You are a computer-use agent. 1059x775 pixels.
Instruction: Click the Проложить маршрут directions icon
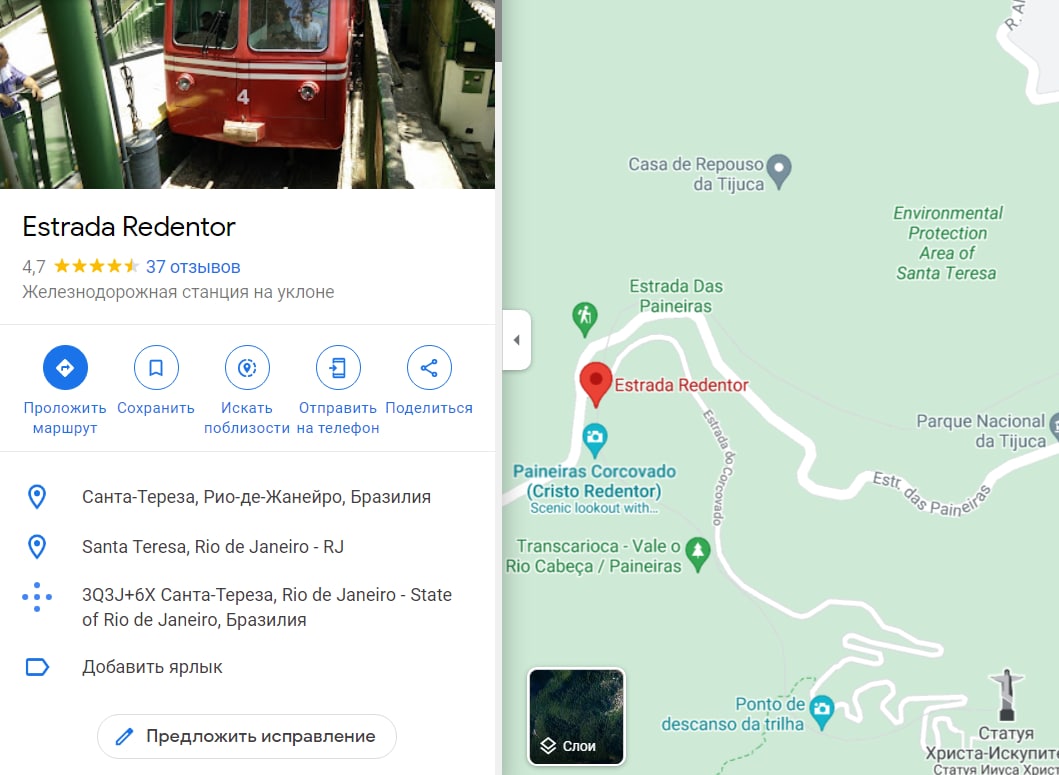(x=65, y=368)
